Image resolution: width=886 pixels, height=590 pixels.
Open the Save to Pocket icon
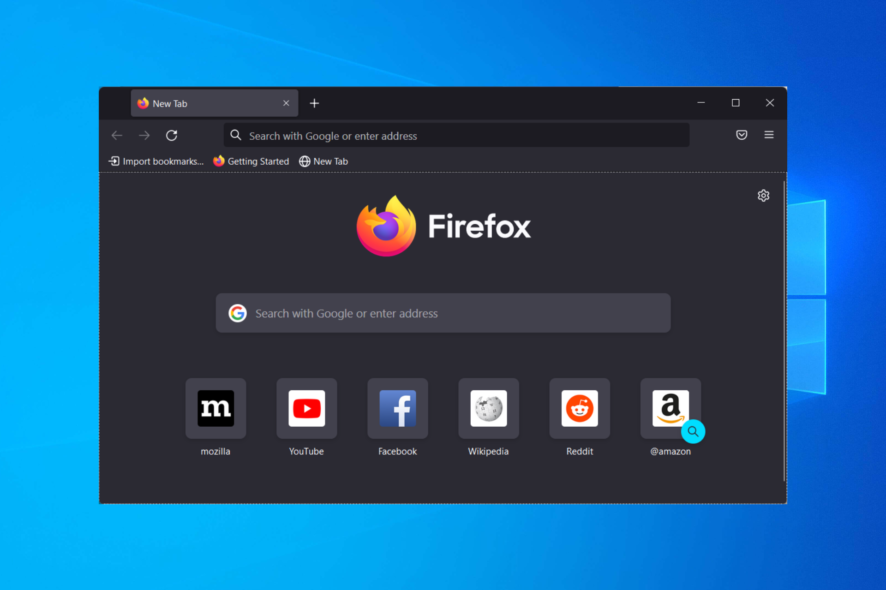click(741, 135)
